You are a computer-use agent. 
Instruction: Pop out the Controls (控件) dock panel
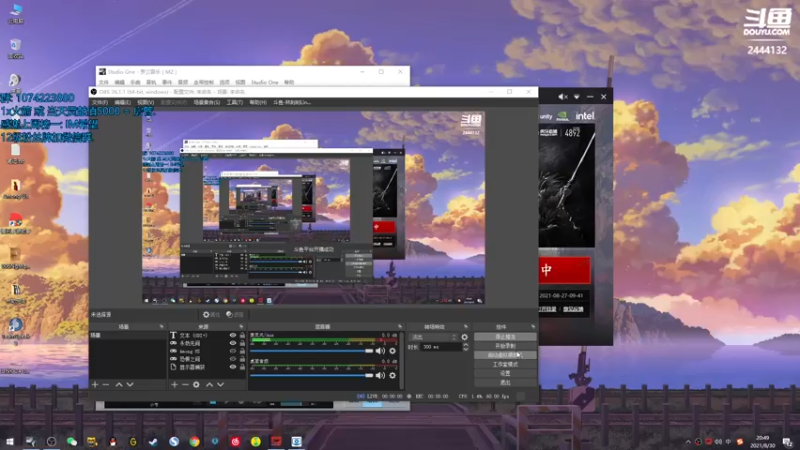pos(533,327)
